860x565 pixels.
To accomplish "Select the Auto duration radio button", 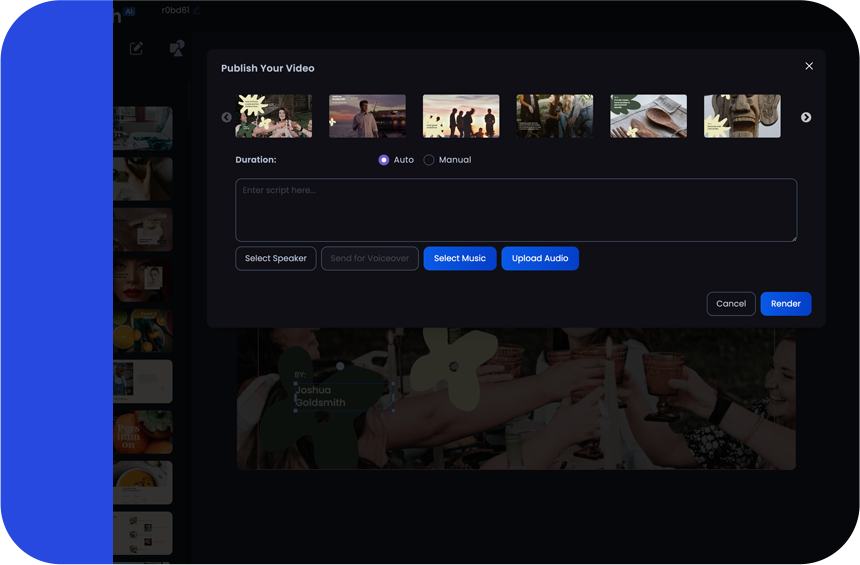I will click(x=384, y=160).
